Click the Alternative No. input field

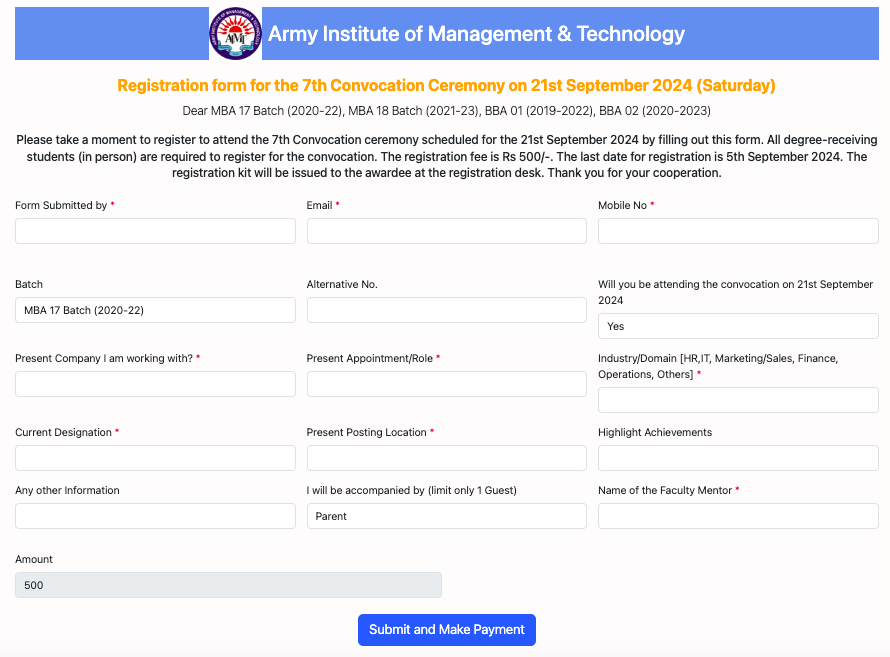[x=447, y=310]
